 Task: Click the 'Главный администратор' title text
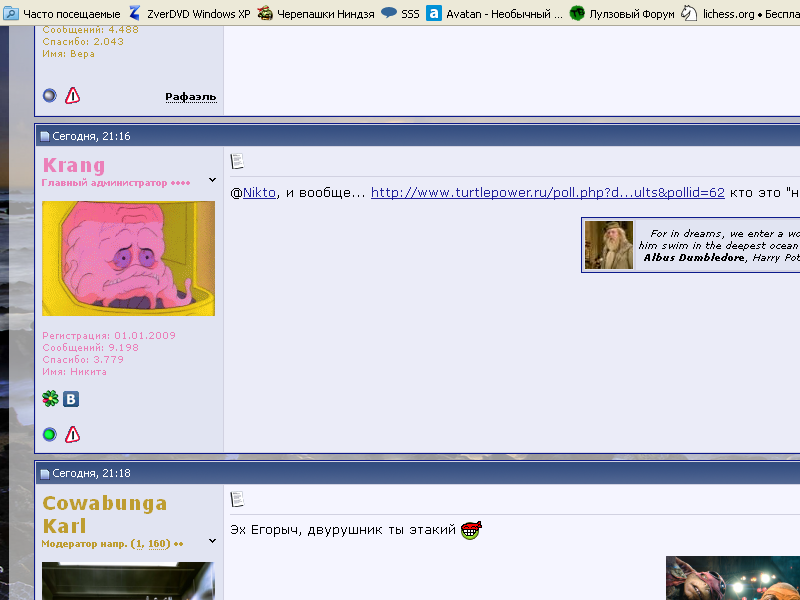(x=105, y=183)
